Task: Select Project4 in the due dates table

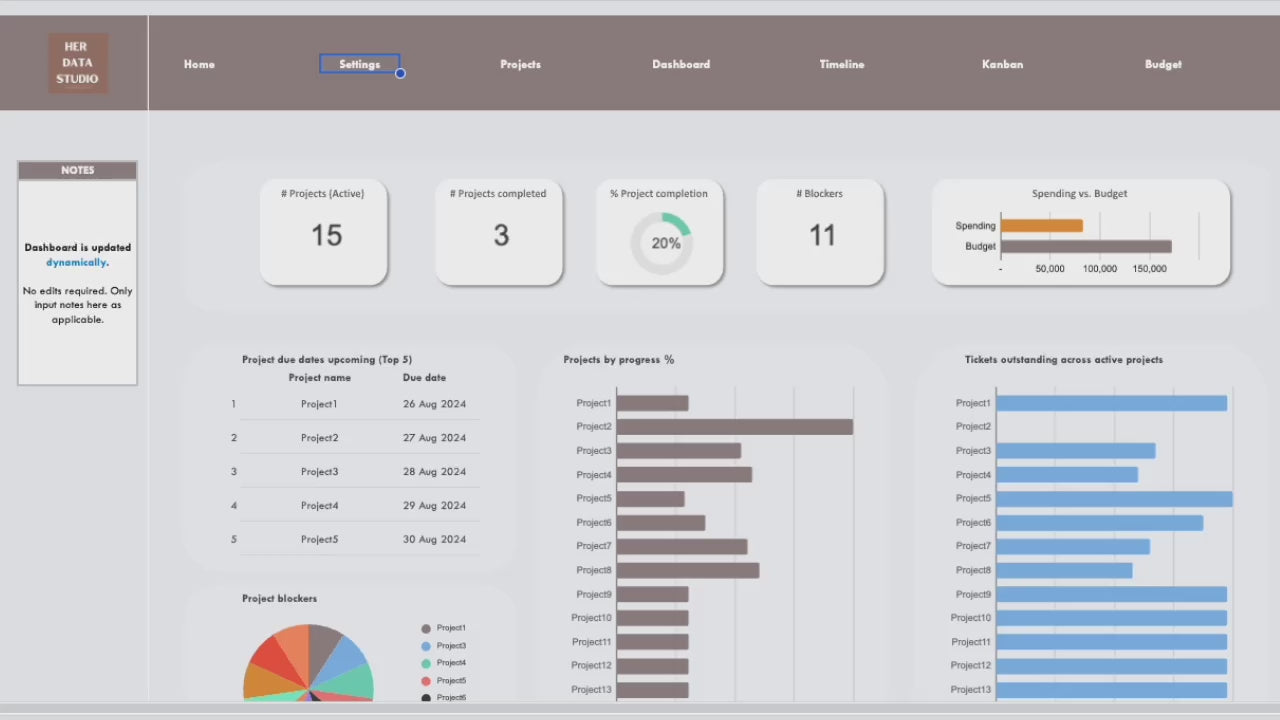Action: pyautogui.click(x=319, y=506)
